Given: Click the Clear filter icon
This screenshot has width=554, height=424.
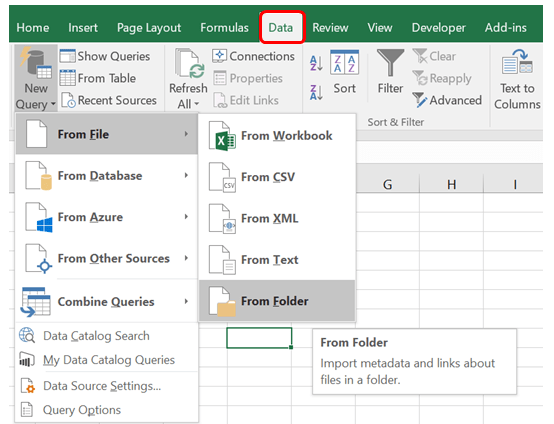Looking at the screenshot, I should (x=420, y=56).
